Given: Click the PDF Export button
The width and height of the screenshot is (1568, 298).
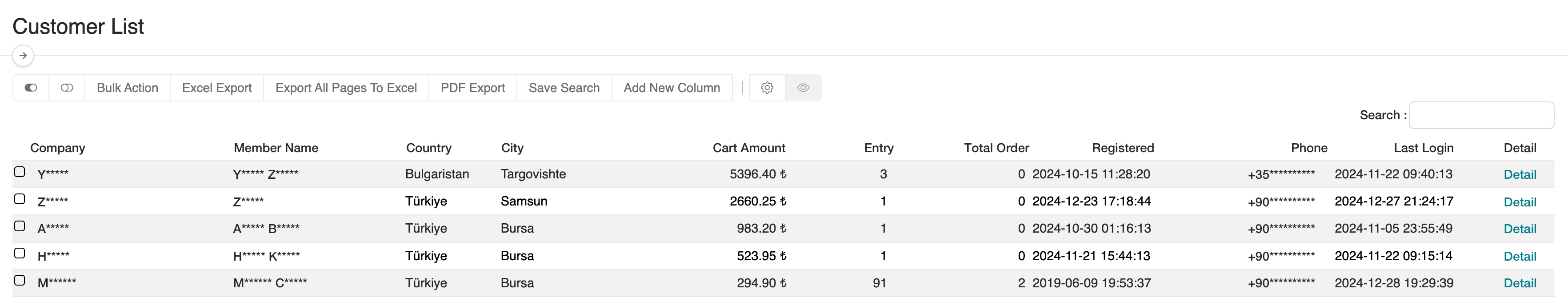Looking at the screenshot, I should [x=472, y=88].
